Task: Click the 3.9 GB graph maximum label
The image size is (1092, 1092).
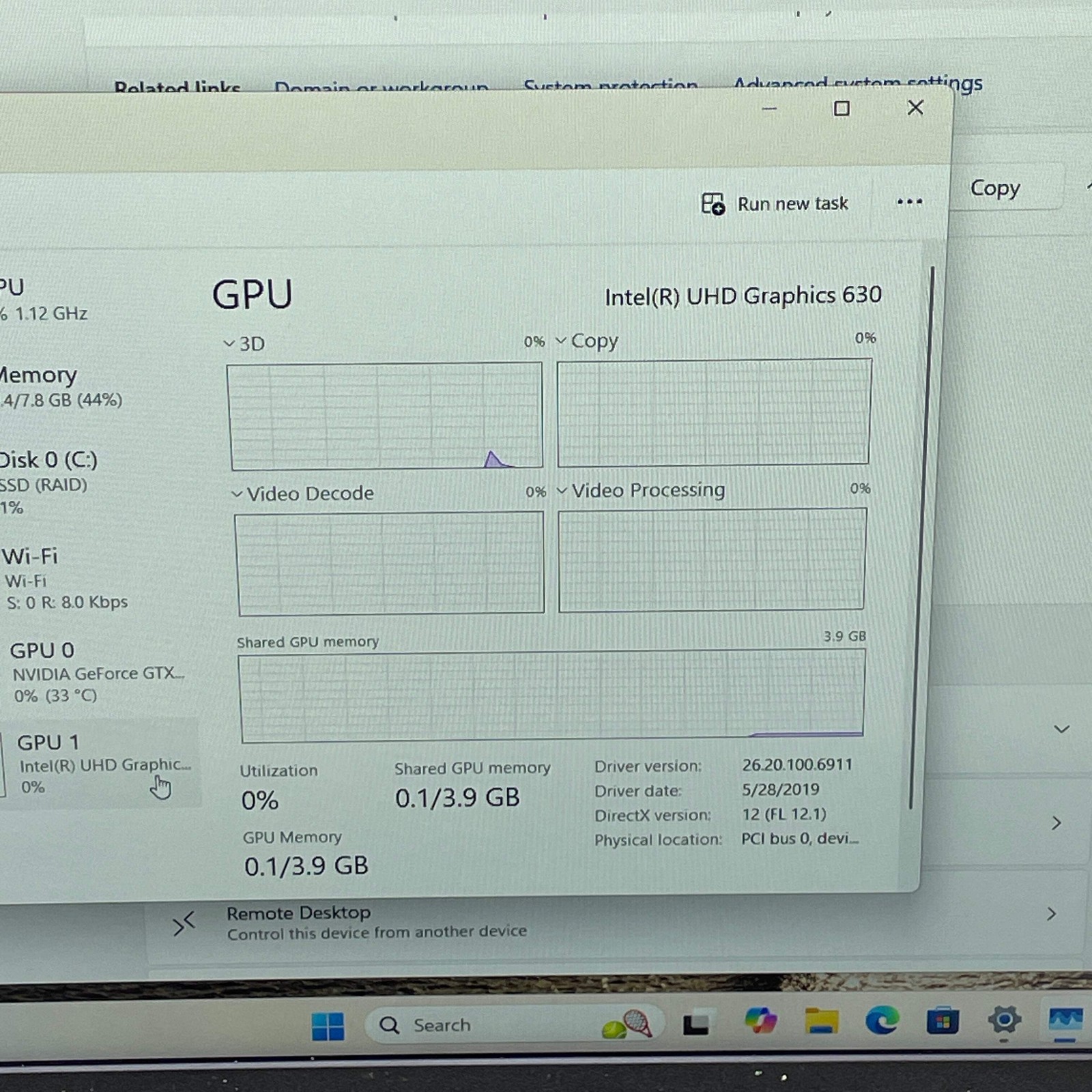Action: [844, 636]
